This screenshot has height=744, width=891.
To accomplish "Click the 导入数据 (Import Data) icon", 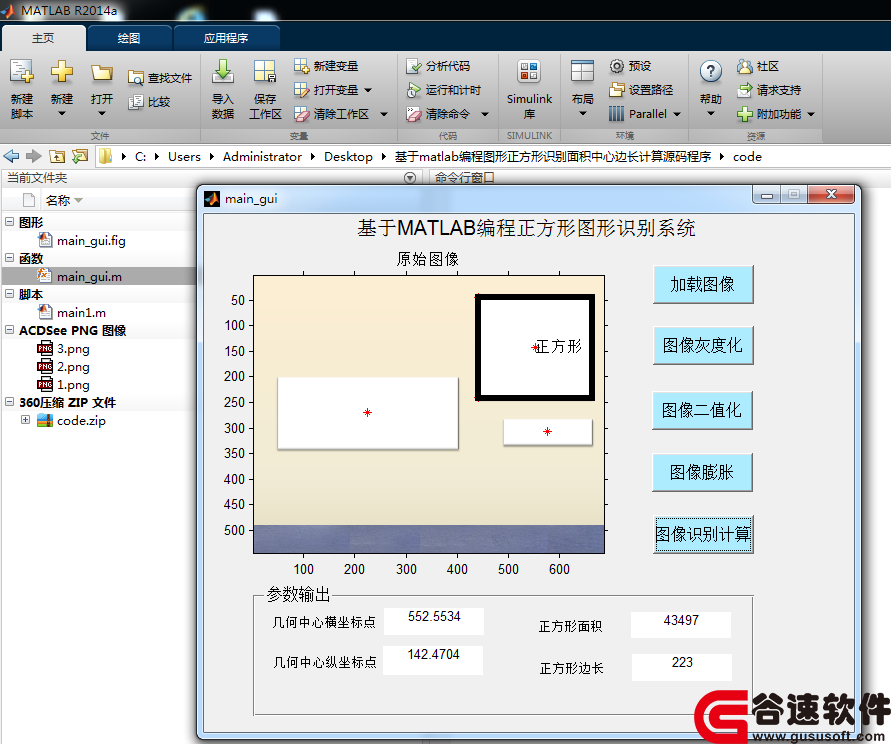I will tap(223, 72).
